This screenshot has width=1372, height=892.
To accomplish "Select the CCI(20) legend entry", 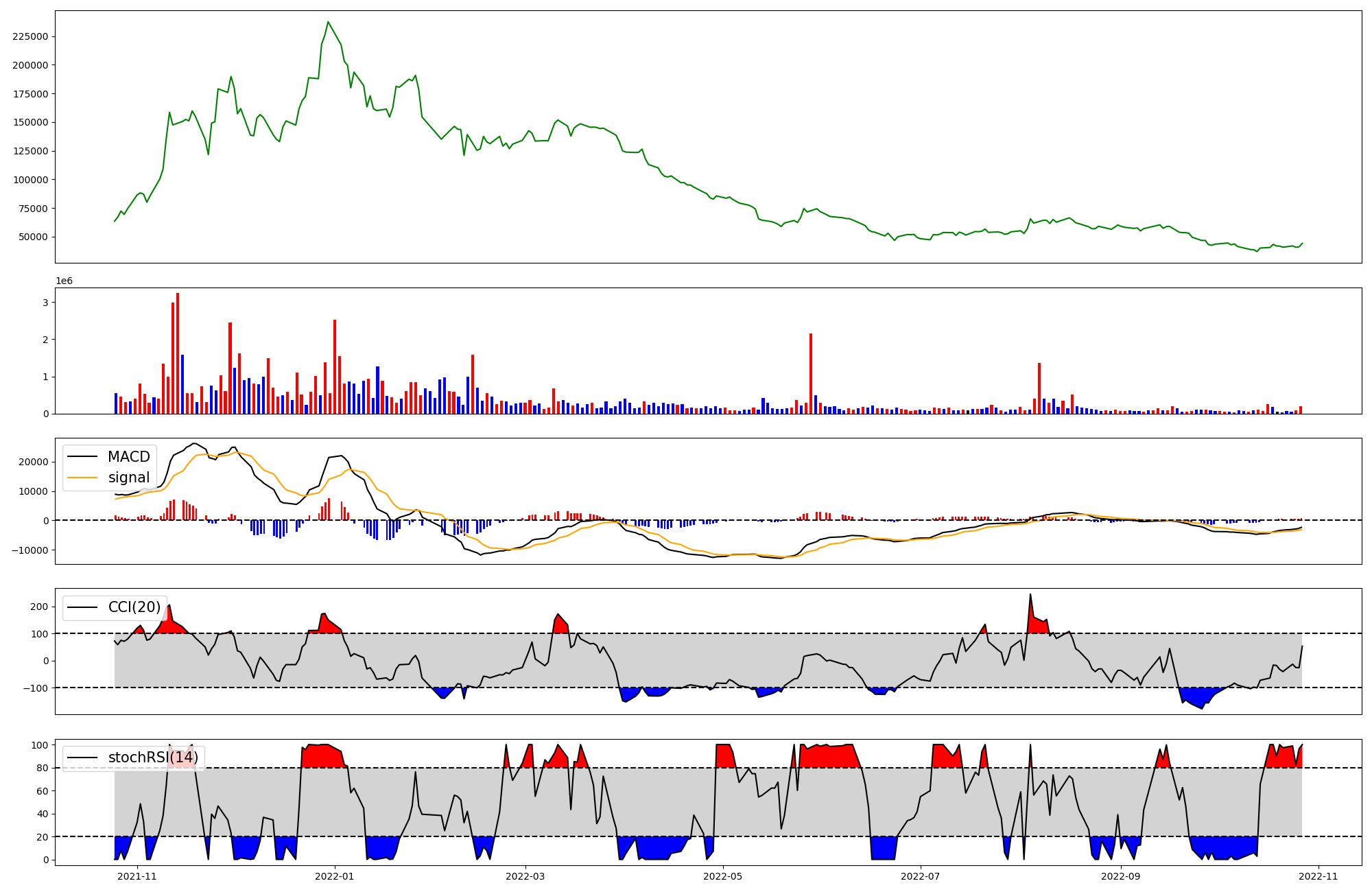I will tap(134, 607).
